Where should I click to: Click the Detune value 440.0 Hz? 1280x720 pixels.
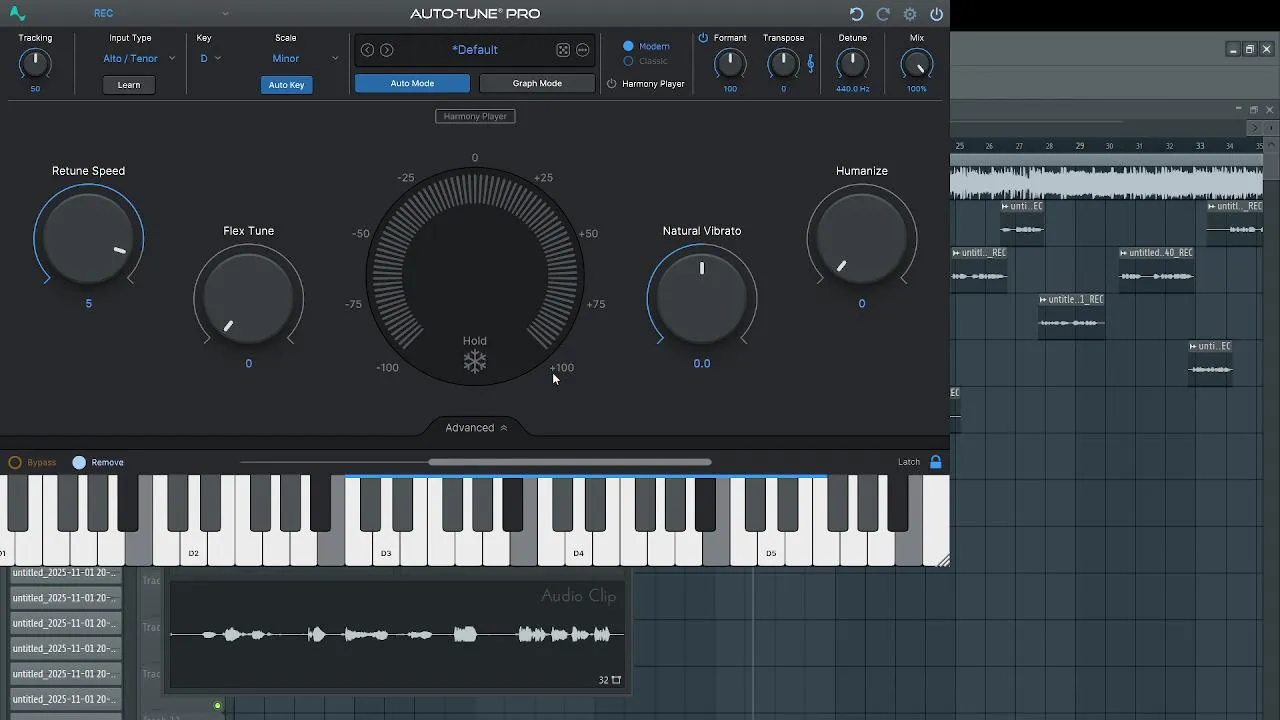coord(852,89)
